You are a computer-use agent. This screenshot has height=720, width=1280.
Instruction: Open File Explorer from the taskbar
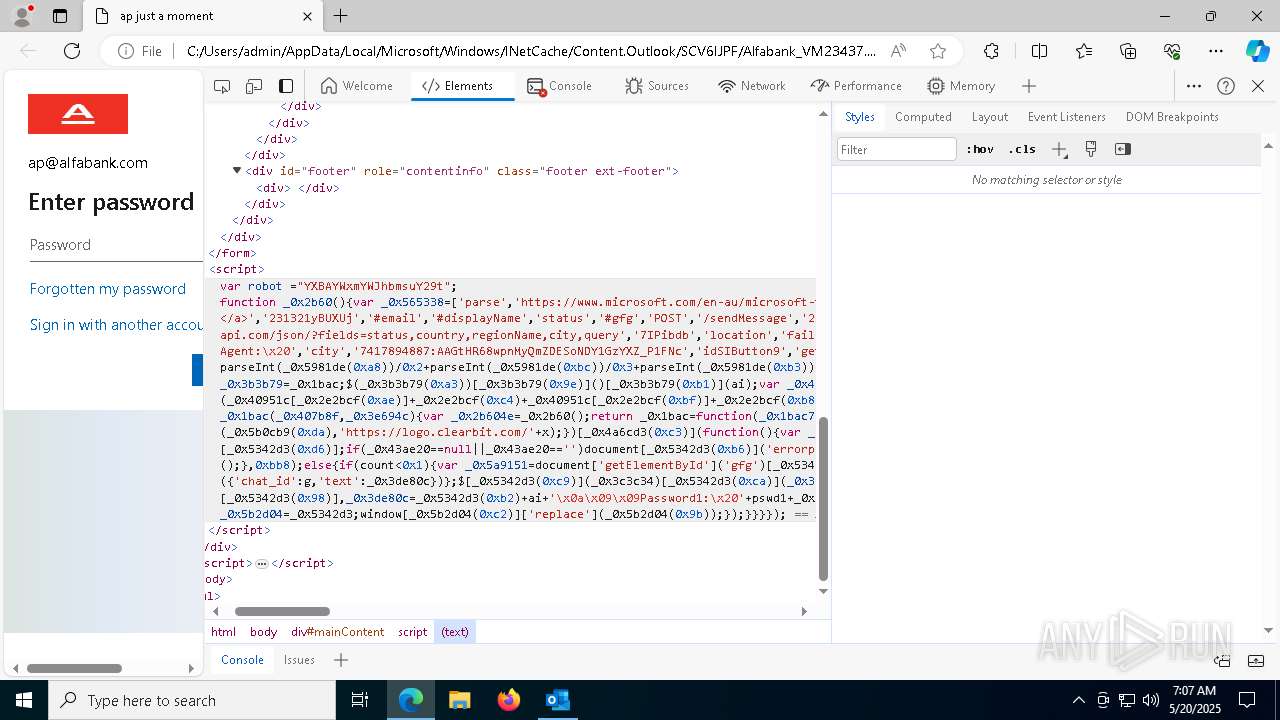pyautogui.click(x=460, y=700)
